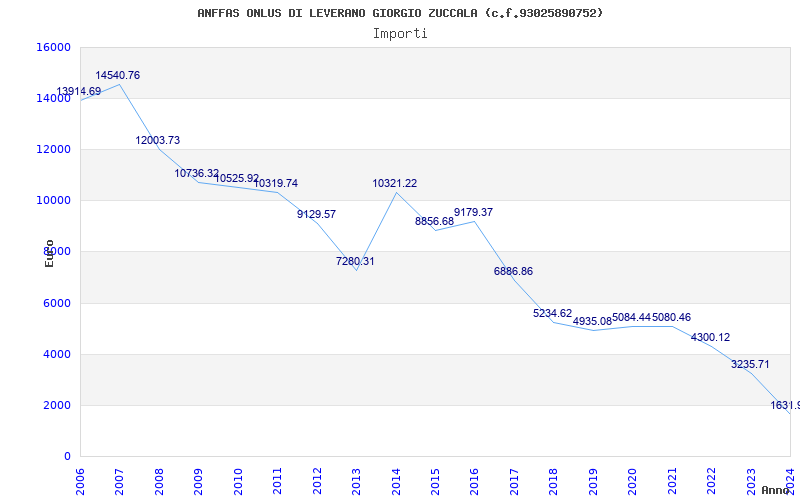This screenshot has width=800, height=500.
Task: Click the Importi subtitle
Action: [x=400, y=34]
